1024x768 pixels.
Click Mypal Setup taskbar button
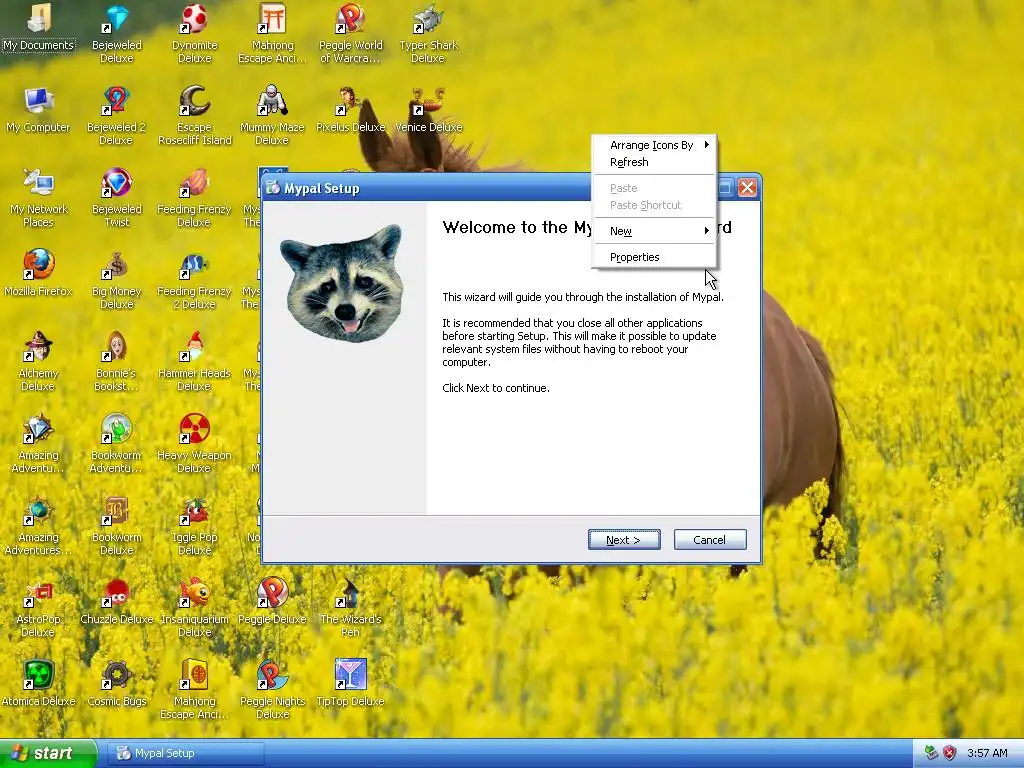[184, 753]
